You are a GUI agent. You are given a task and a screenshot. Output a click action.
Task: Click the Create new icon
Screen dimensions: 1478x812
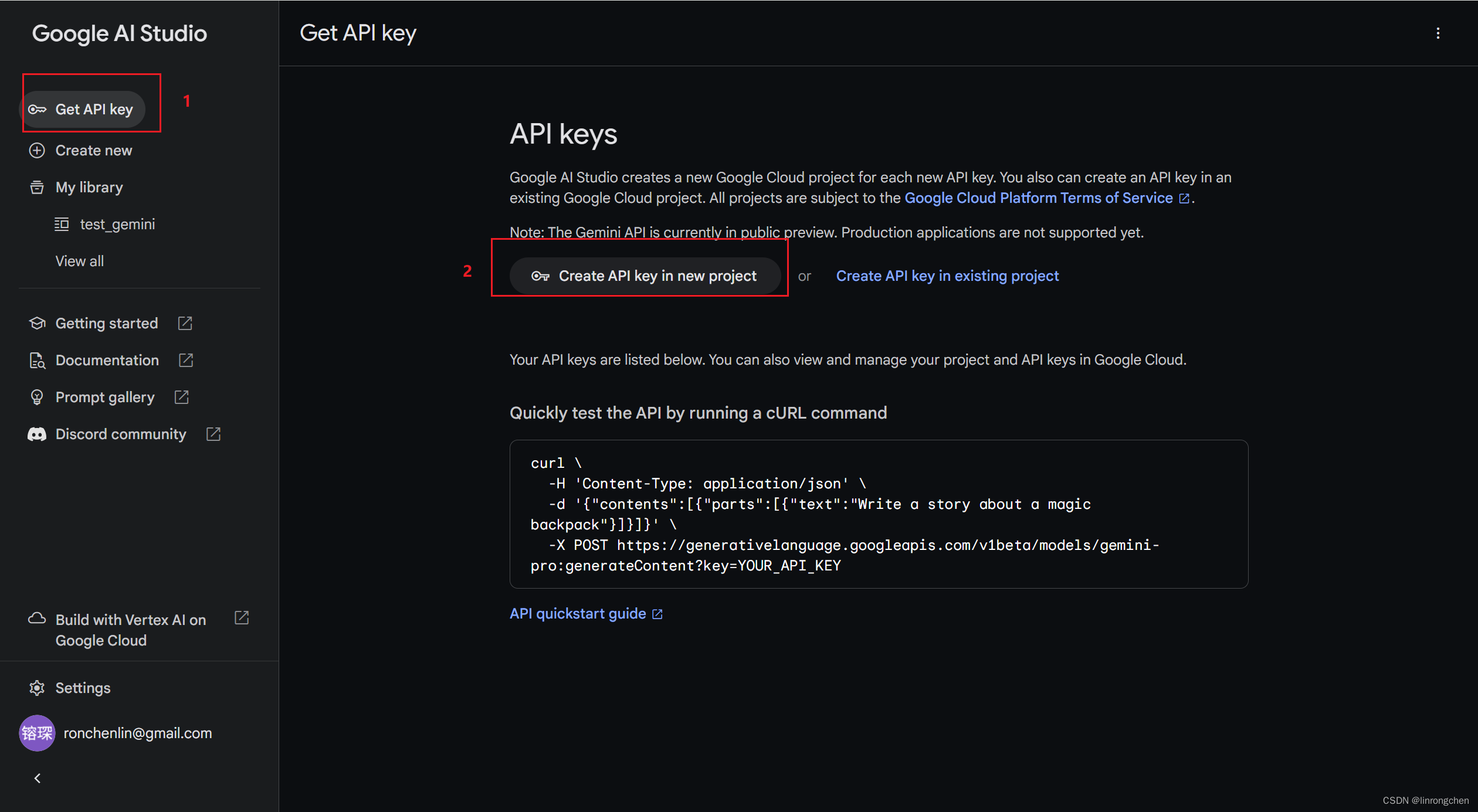pos(36,150)
